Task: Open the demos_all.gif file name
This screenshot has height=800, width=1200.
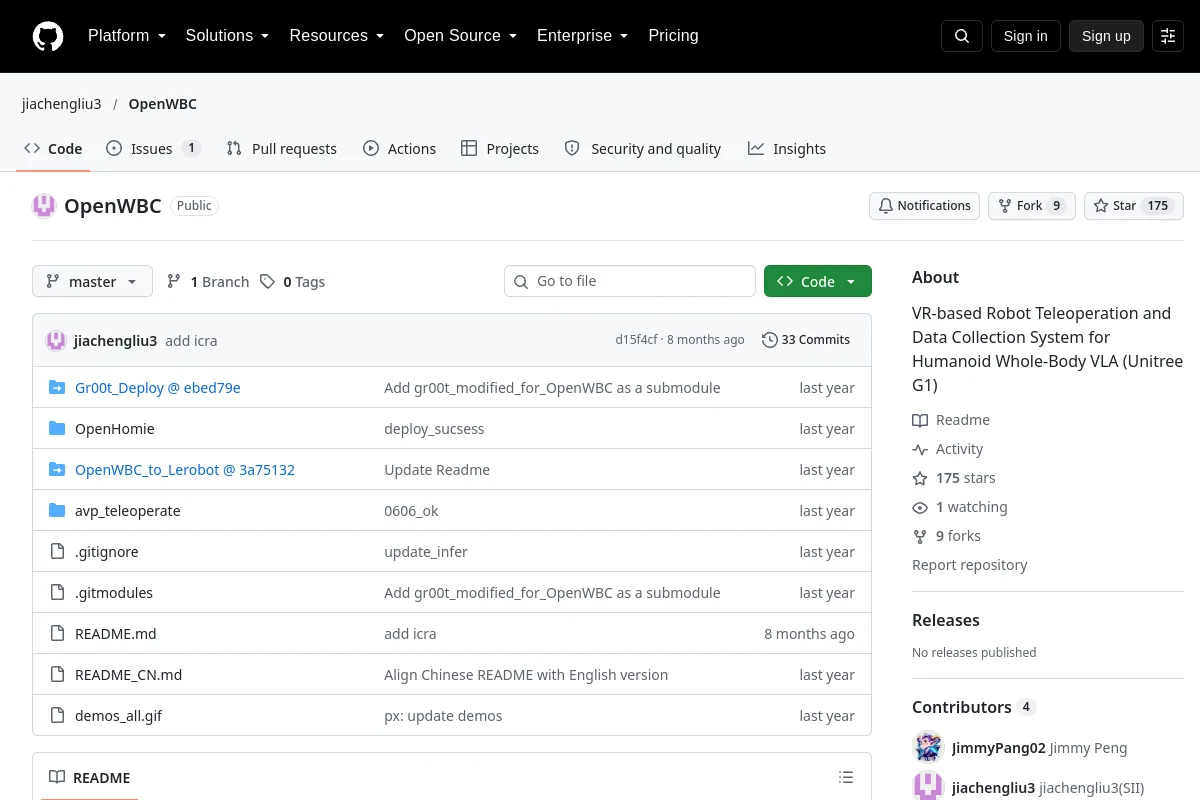Action: tap(118, 716)
